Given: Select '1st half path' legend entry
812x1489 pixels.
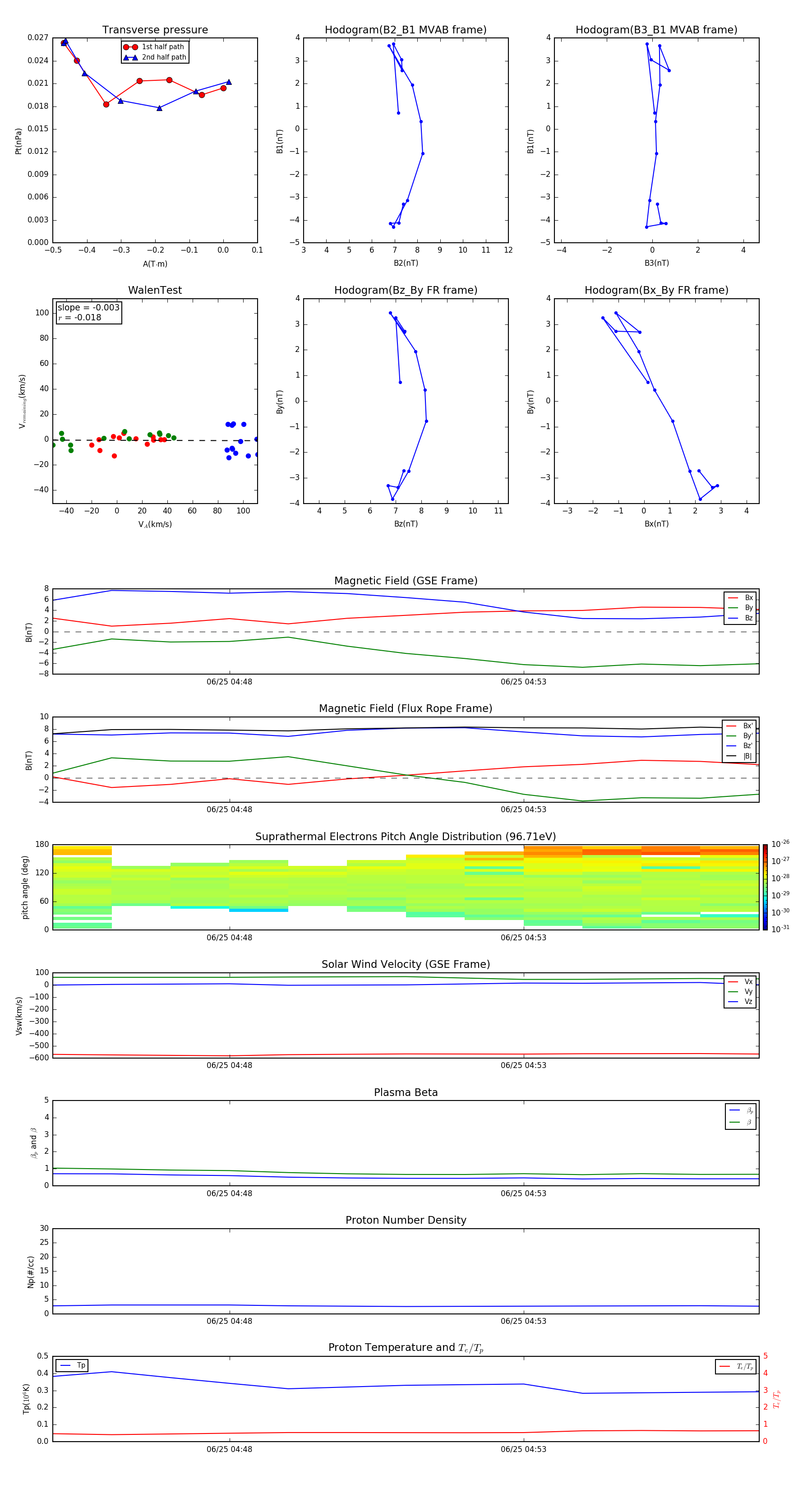Looking at the screenshot, I should coord(154,47).
